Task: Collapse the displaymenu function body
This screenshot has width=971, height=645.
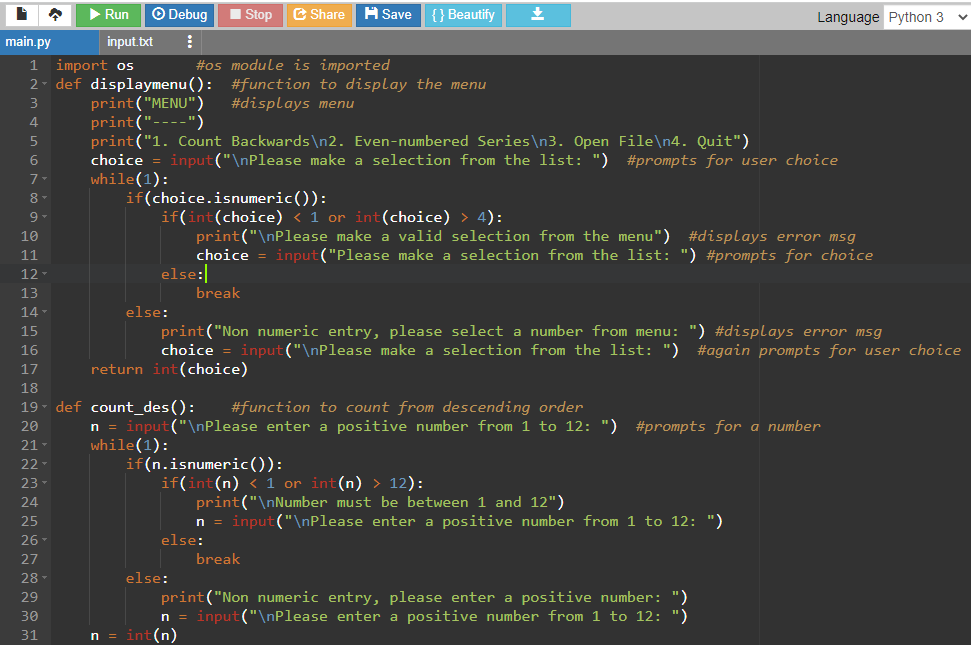Action: pos(43,84)
